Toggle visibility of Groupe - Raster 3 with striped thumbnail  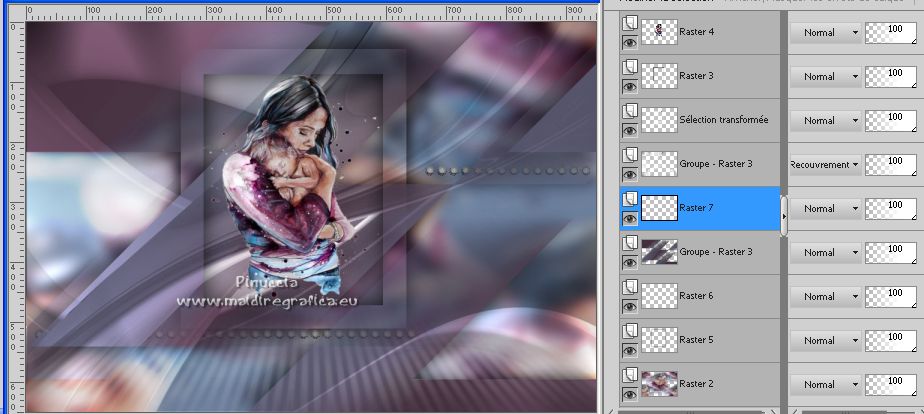(630, 263)
